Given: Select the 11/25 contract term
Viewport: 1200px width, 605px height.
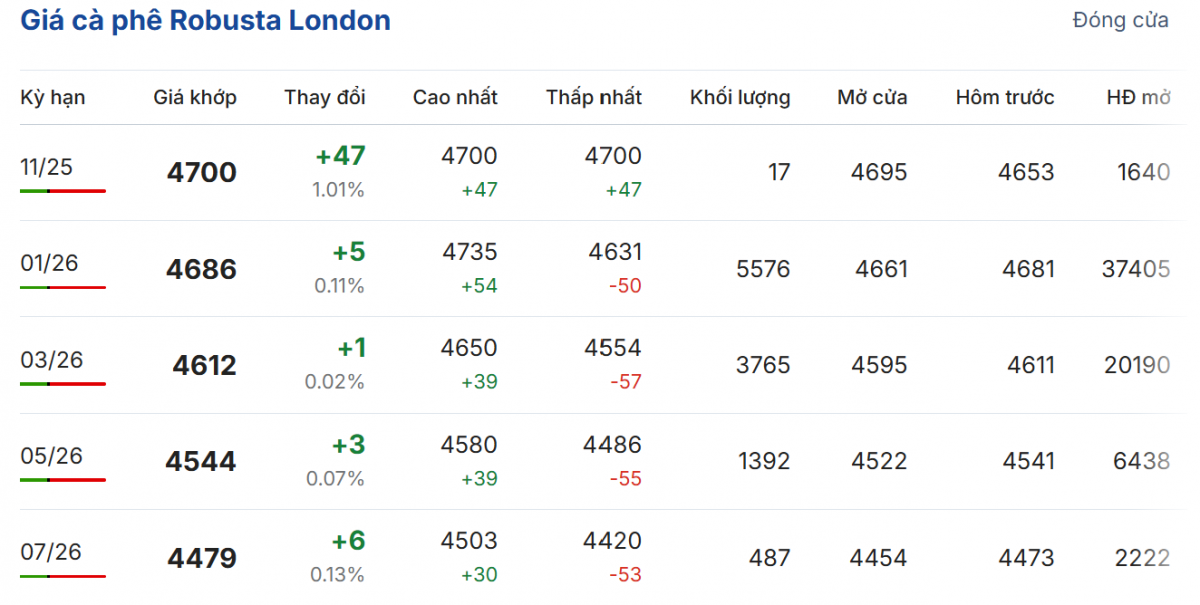Looking at the screenshot, I should point(47,167).
